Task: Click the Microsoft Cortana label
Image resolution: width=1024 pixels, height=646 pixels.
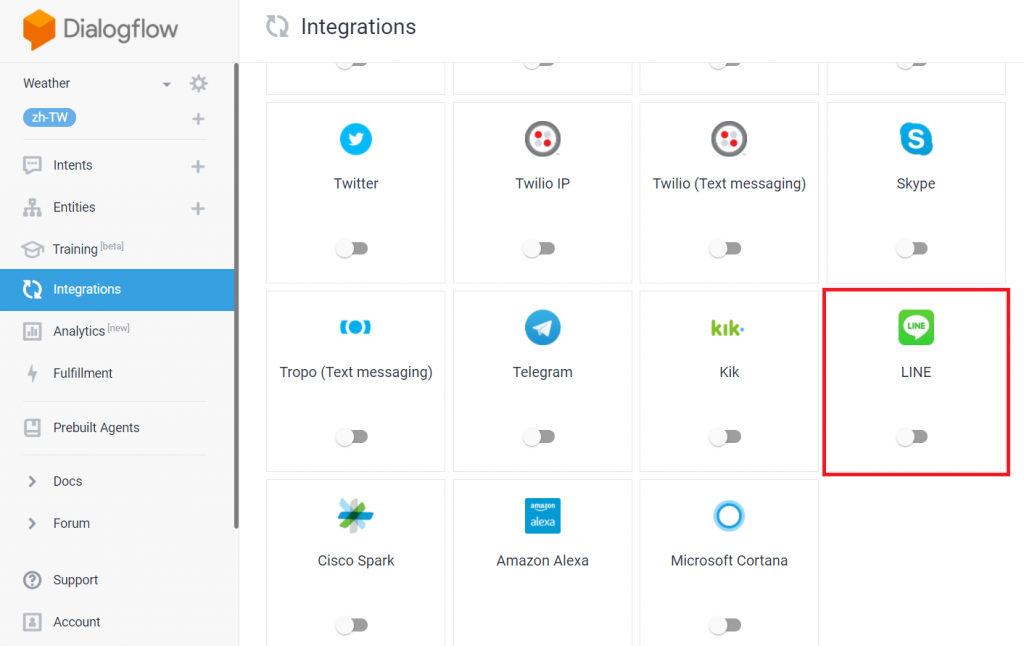Action: coord(729,560)
